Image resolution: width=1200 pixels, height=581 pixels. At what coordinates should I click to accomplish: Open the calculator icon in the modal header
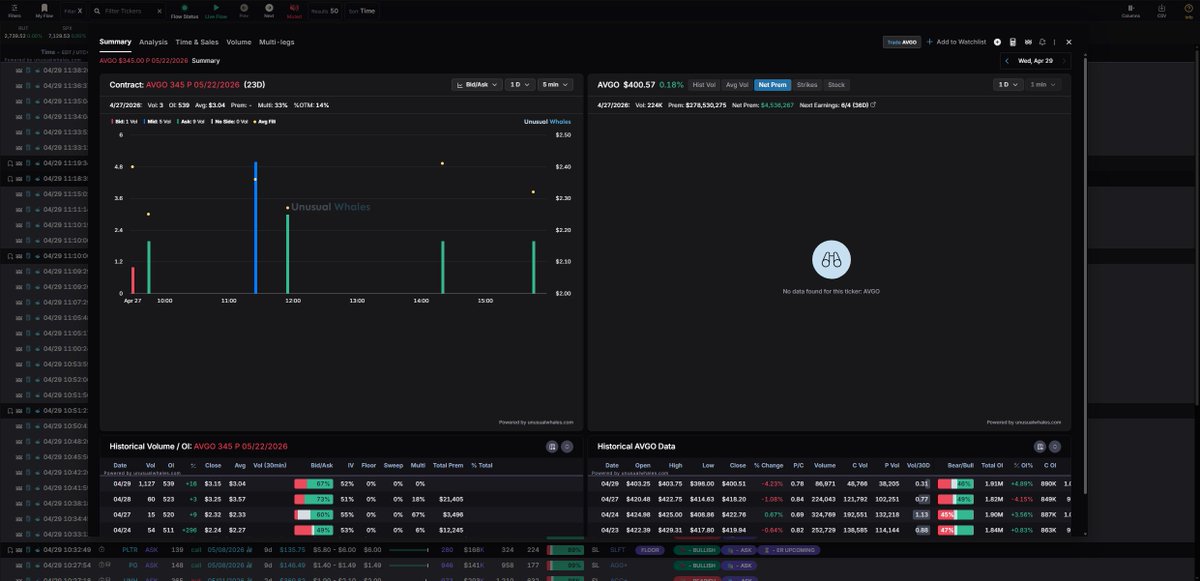(x=1013, y=42)
